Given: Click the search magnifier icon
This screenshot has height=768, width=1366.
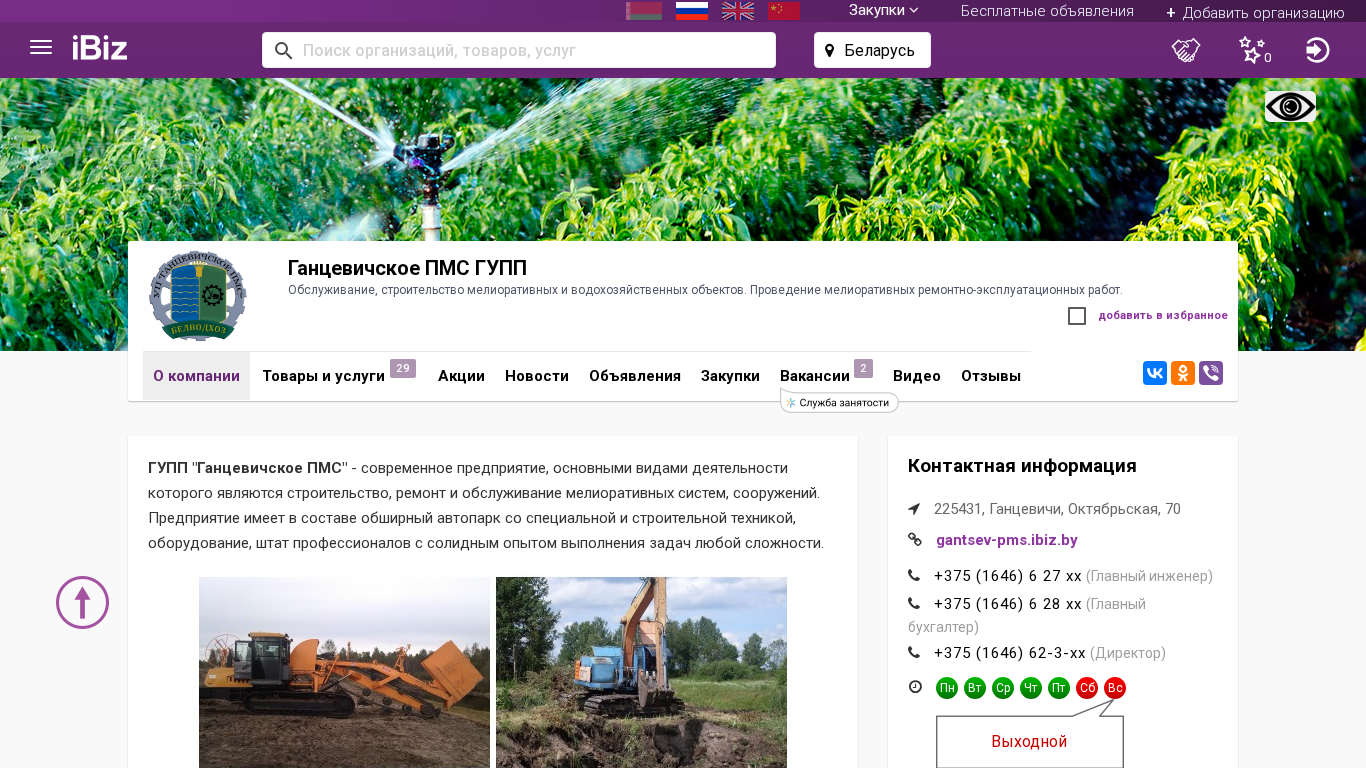Looking at the screenshot, I should [283, 50].
